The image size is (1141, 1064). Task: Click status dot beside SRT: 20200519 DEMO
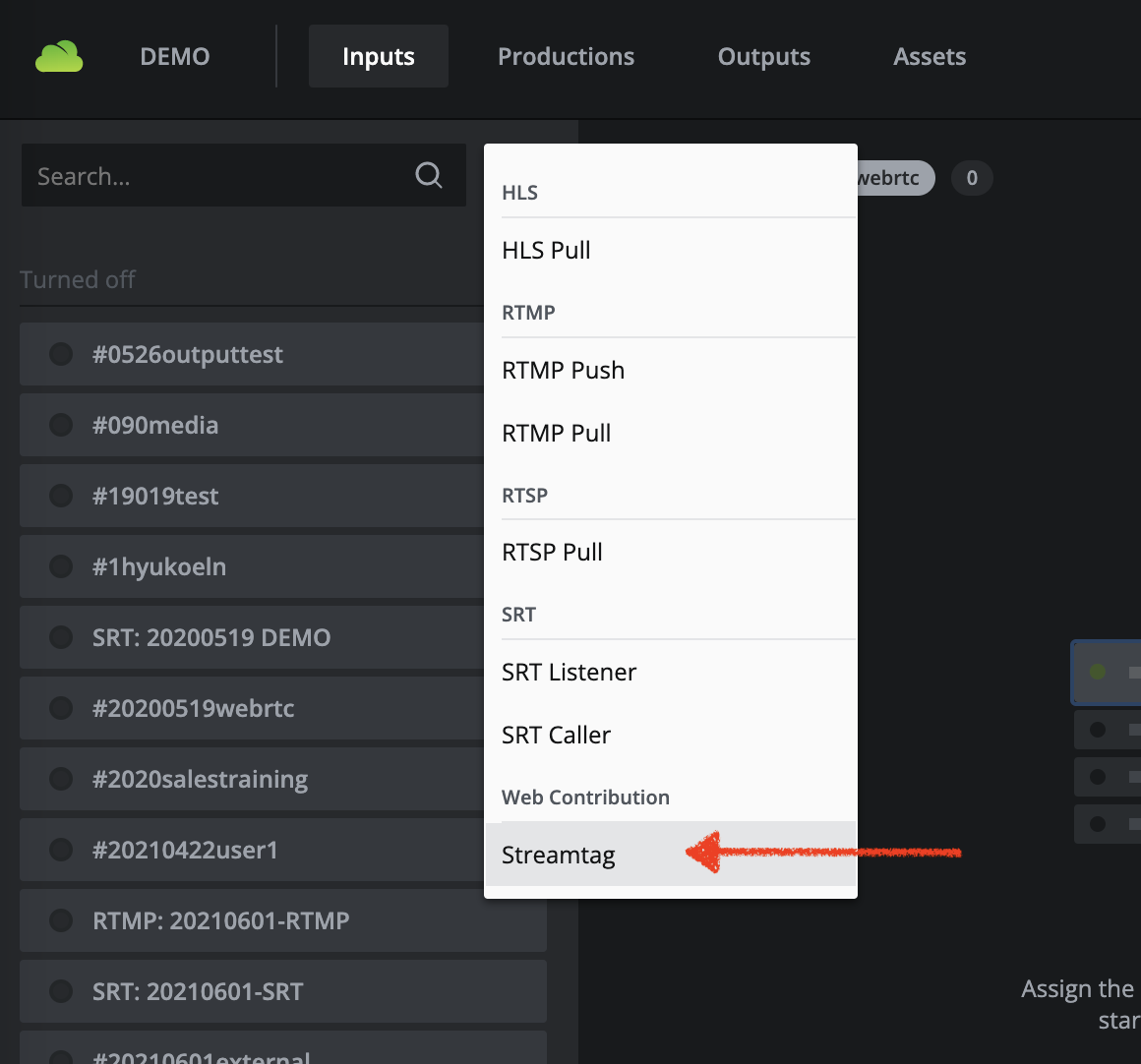[61, 637]
